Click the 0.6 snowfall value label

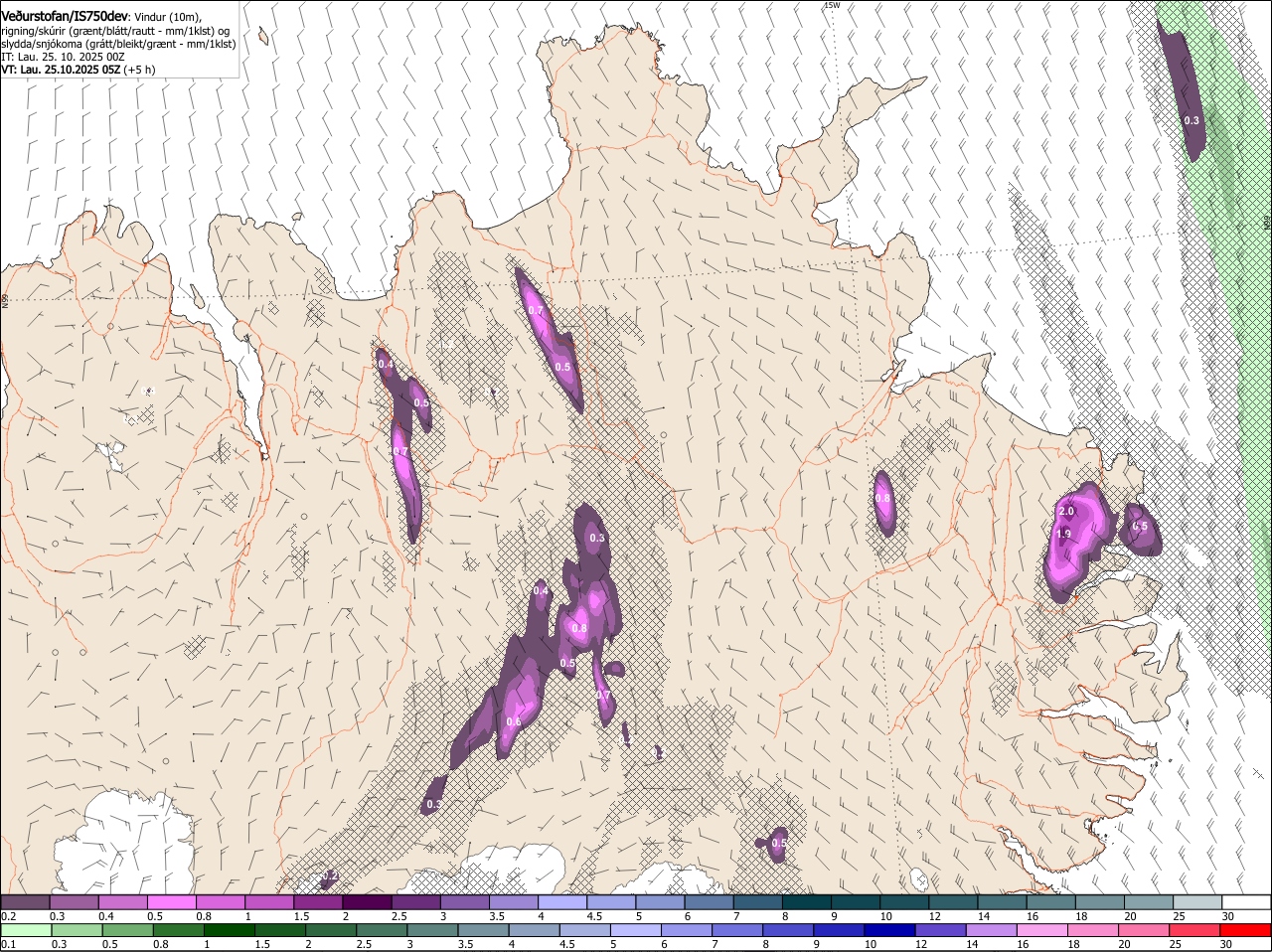tap(514, 721)
